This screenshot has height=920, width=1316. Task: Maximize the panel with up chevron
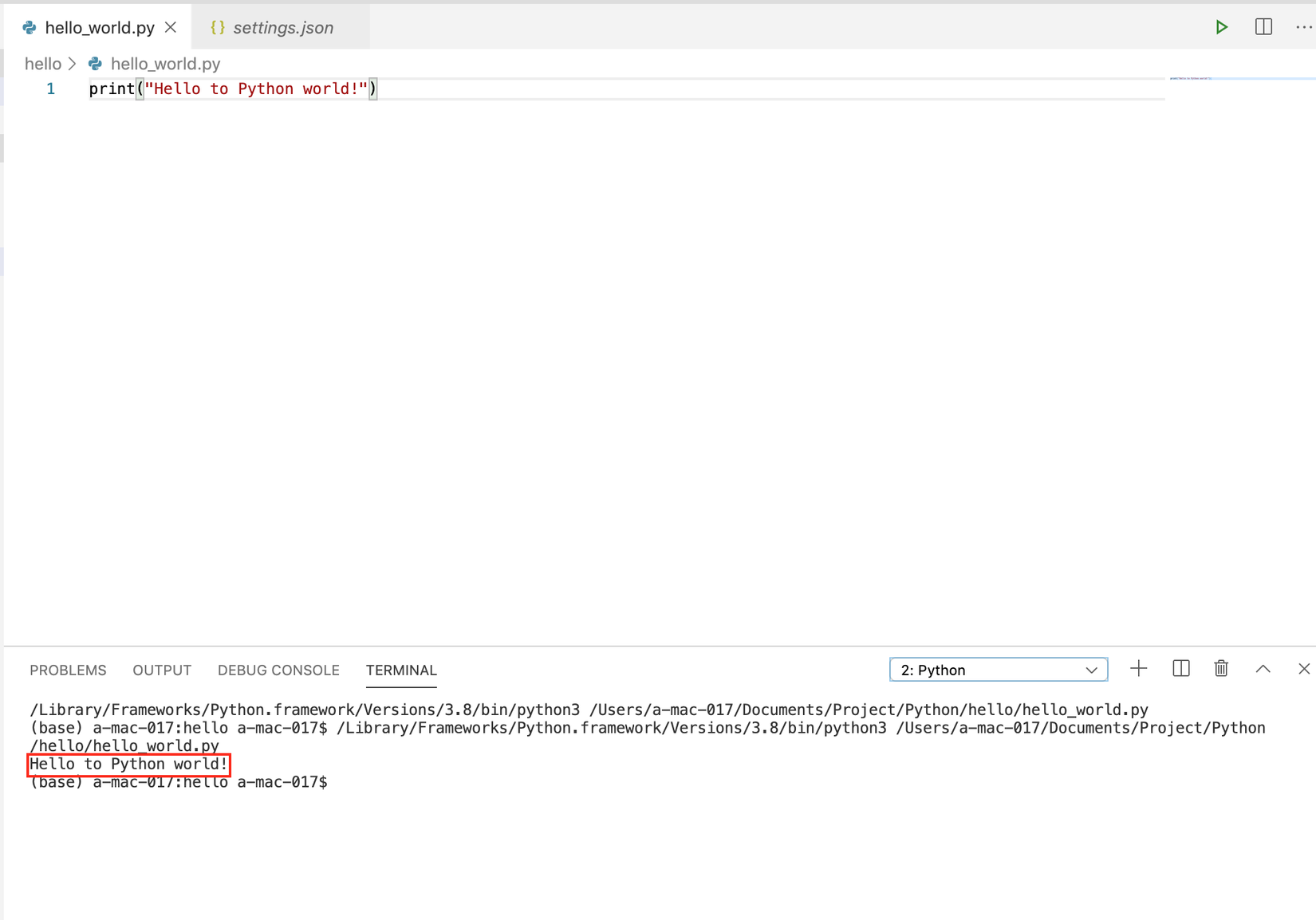(x=1263, y=669)
